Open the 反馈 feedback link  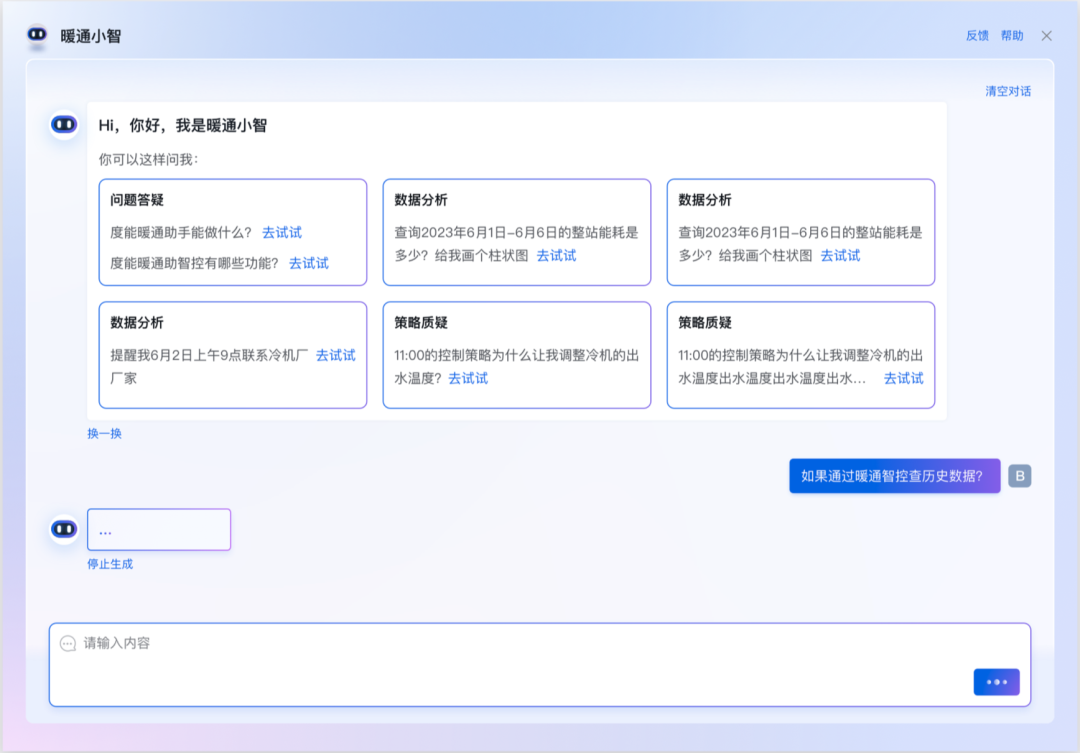coord(977,36)
